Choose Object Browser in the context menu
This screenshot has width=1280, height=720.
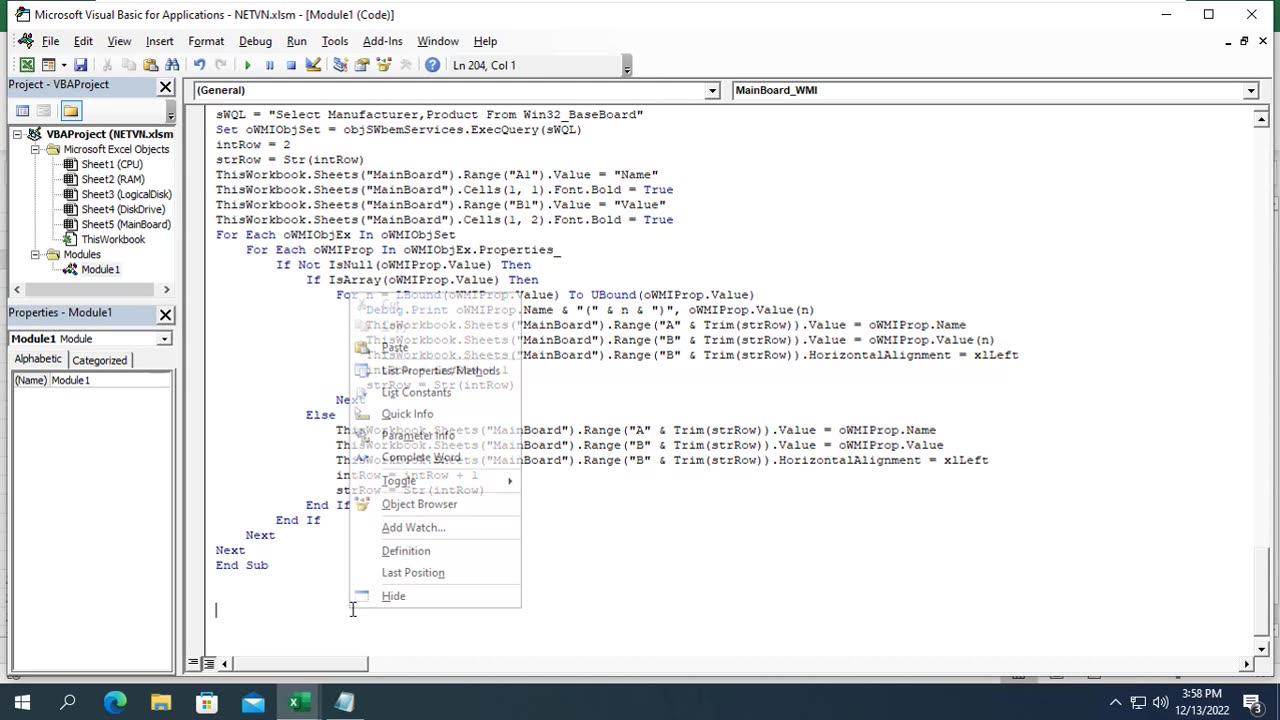point(435,504)
